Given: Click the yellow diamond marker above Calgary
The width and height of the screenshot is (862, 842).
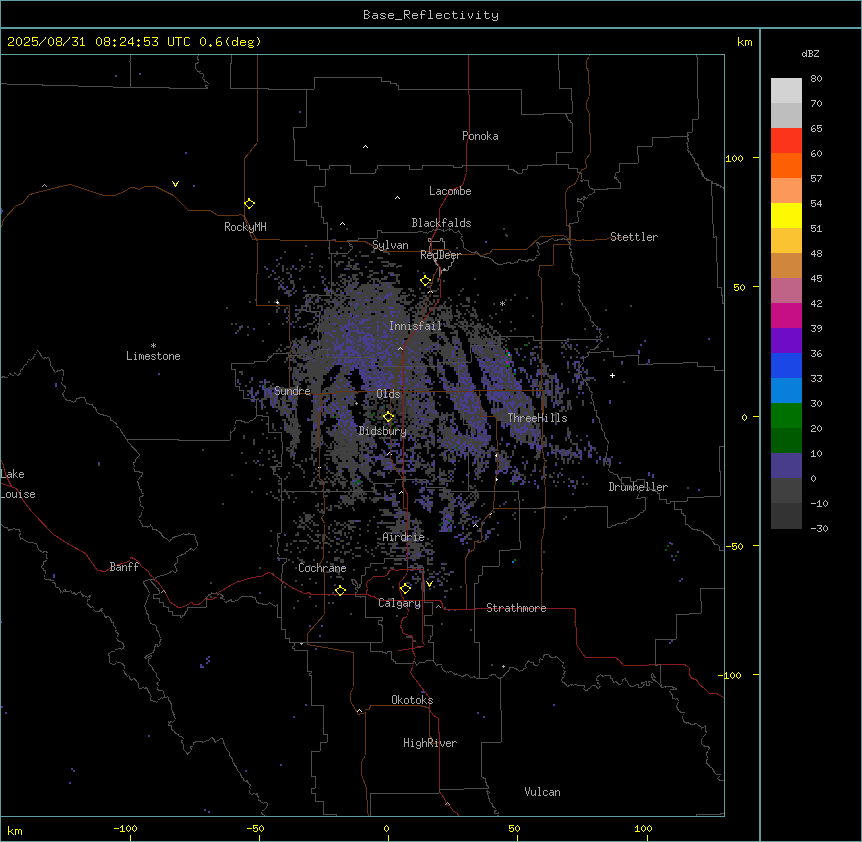Looking at the screenshot, I should 406,589.
